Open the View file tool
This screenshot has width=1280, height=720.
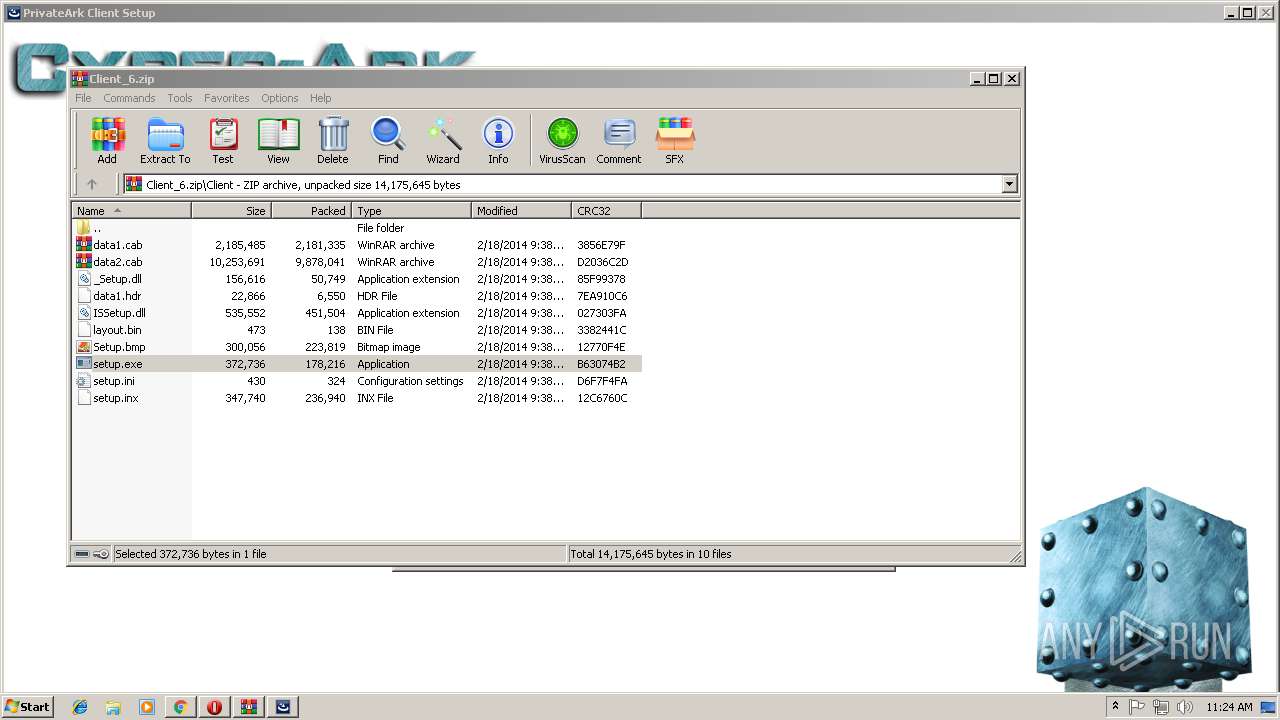278,140
